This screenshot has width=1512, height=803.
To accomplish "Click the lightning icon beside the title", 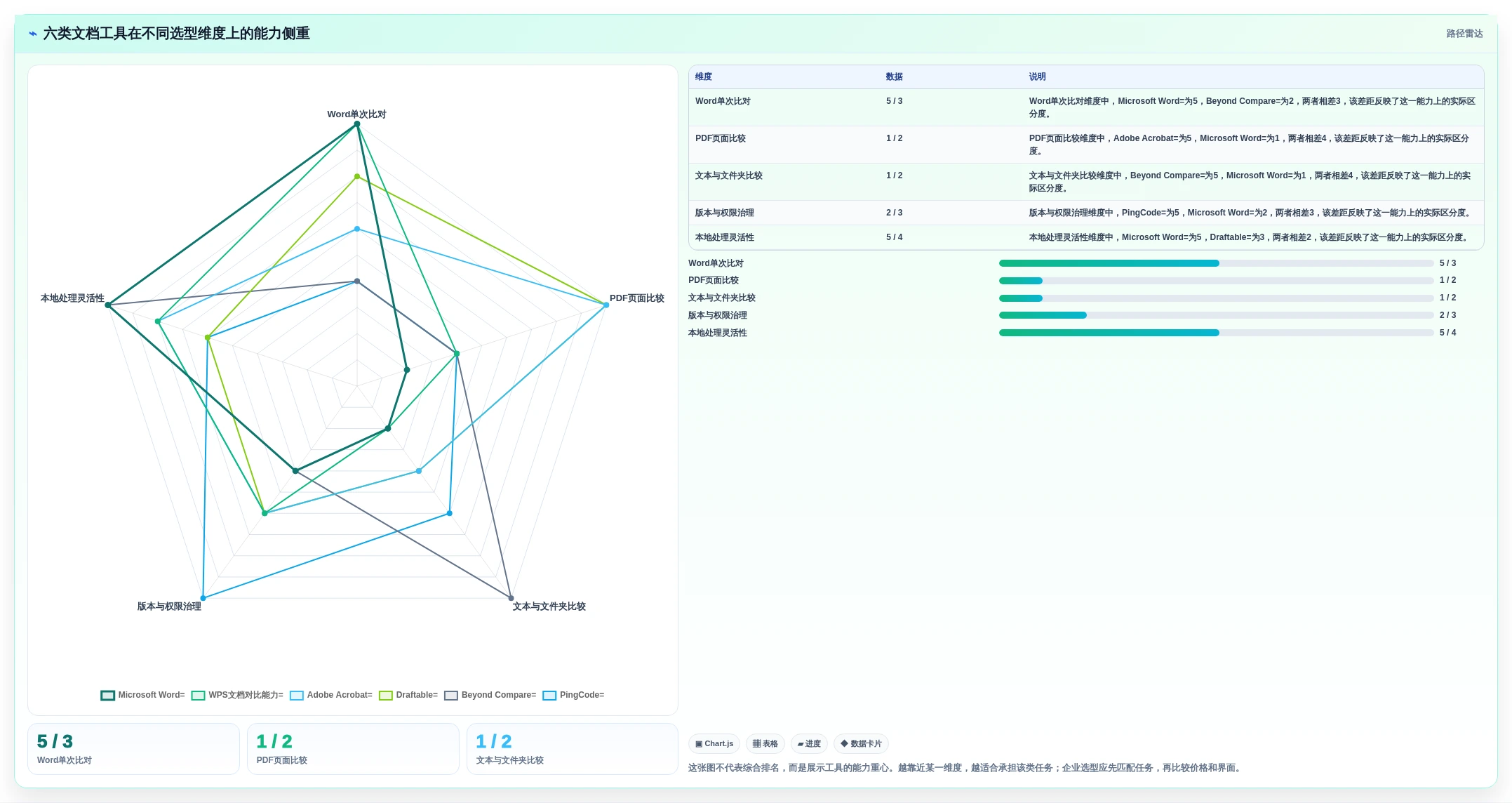I will coord(32,34).
